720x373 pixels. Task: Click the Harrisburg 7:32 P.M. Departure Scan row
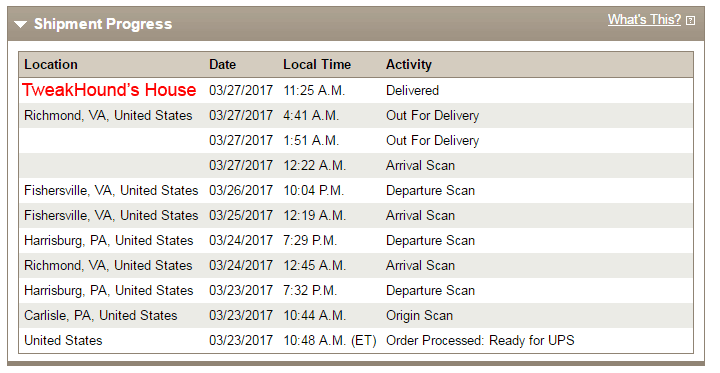point(356,290)
